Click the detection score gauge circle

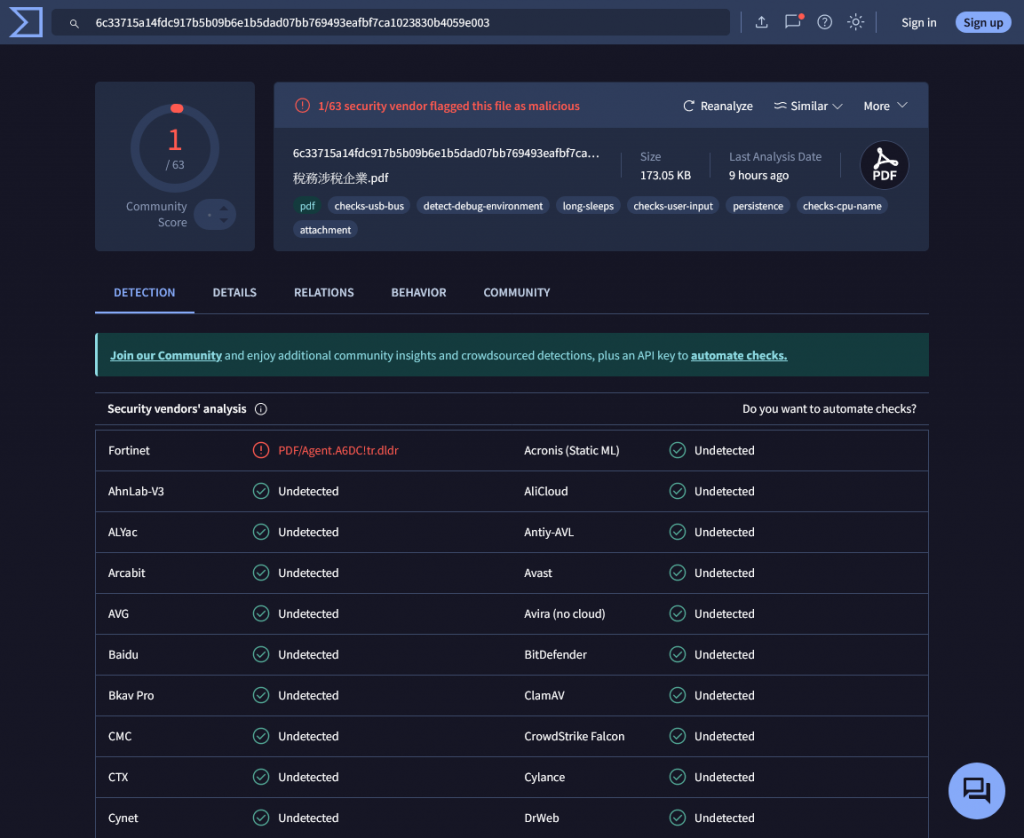point(175,148)
